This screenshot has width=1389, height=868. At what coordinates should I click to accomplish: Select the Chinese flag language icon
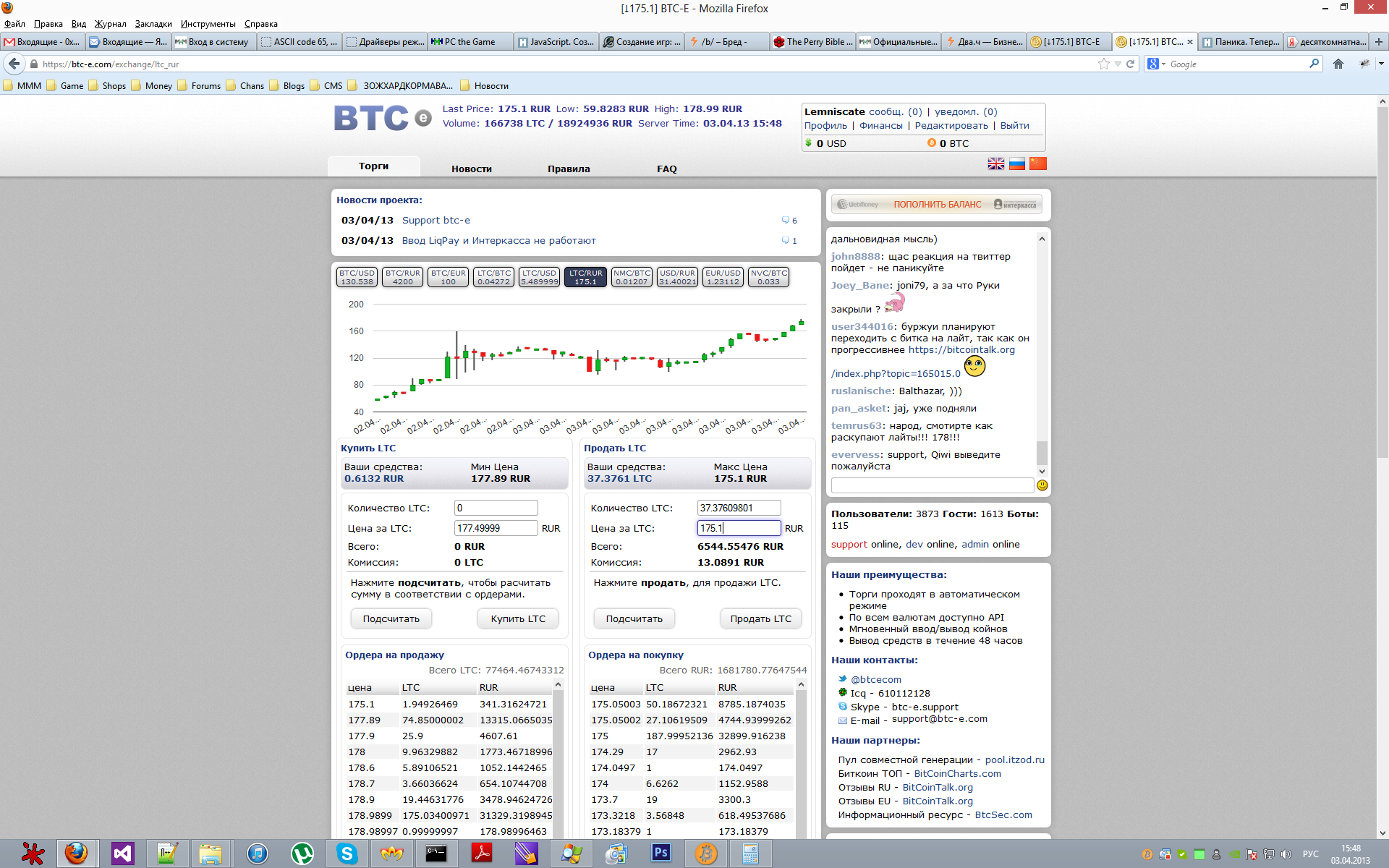(x=1037, y=163)
